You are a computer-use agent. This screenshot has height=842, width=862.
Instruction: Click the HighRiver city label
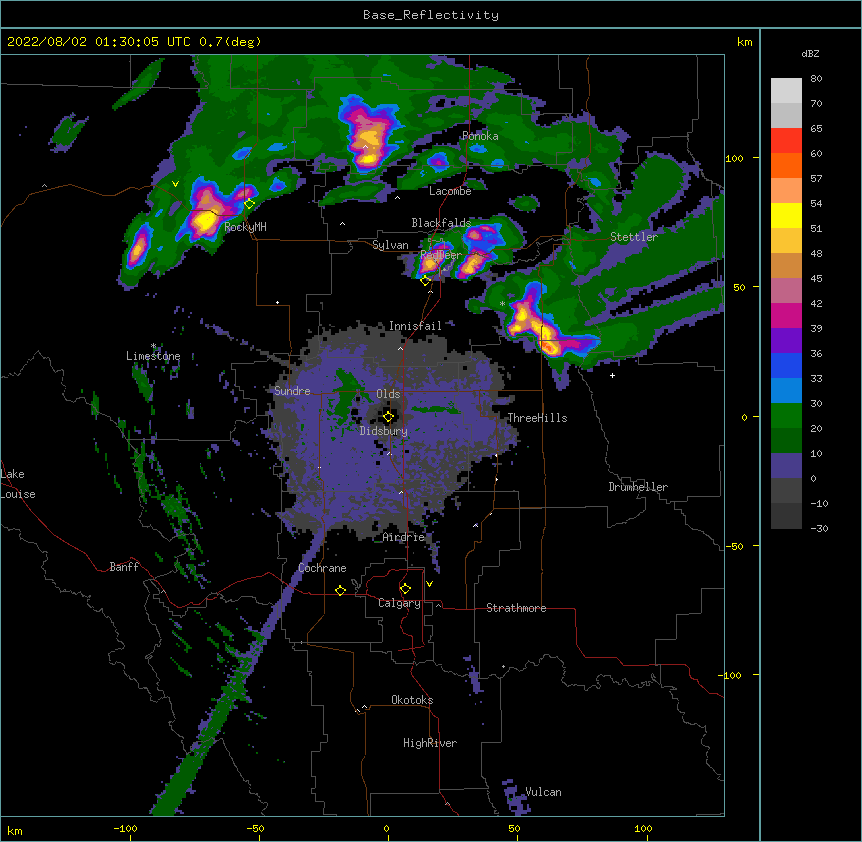tap(430, 743)
